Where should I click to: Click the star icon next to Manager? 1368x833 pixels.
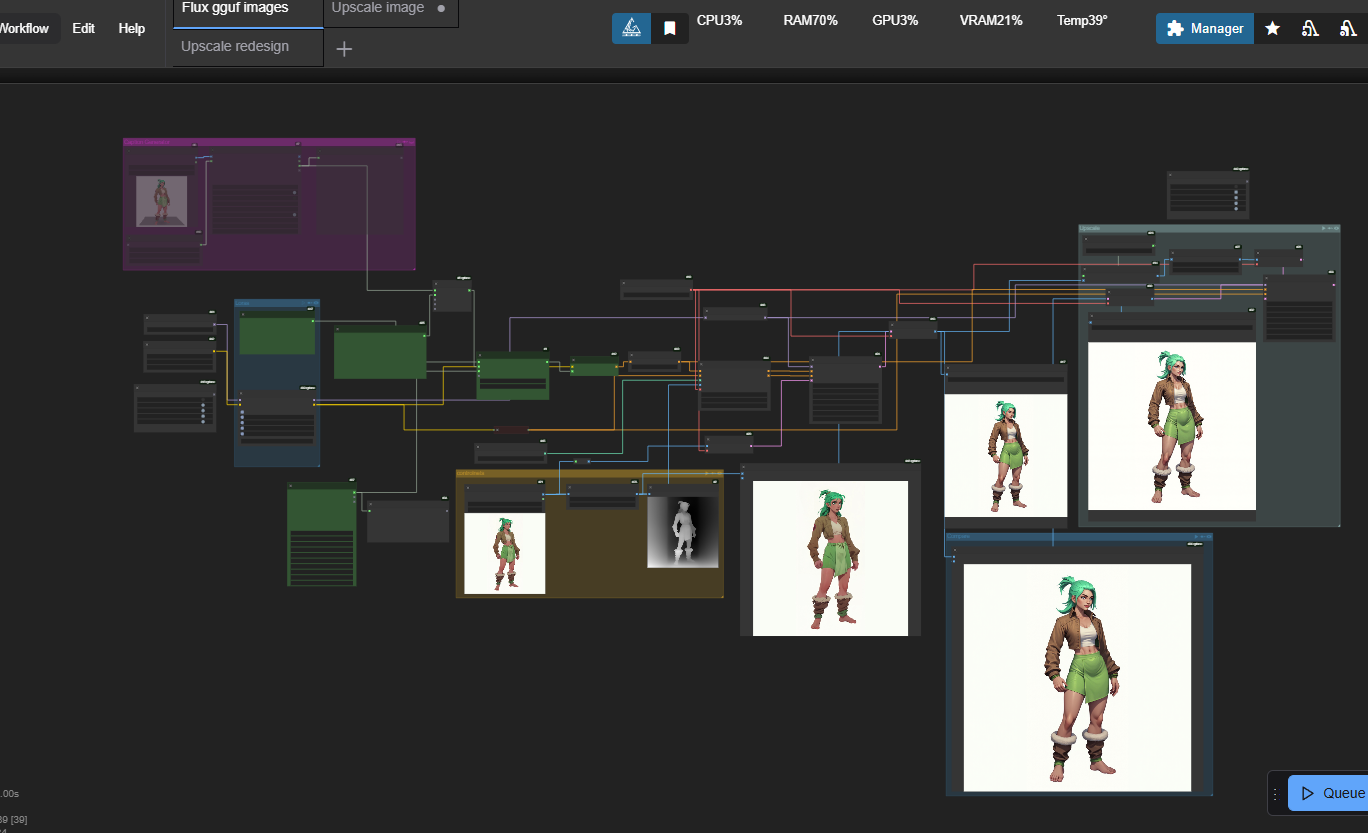pos(1272,29)
